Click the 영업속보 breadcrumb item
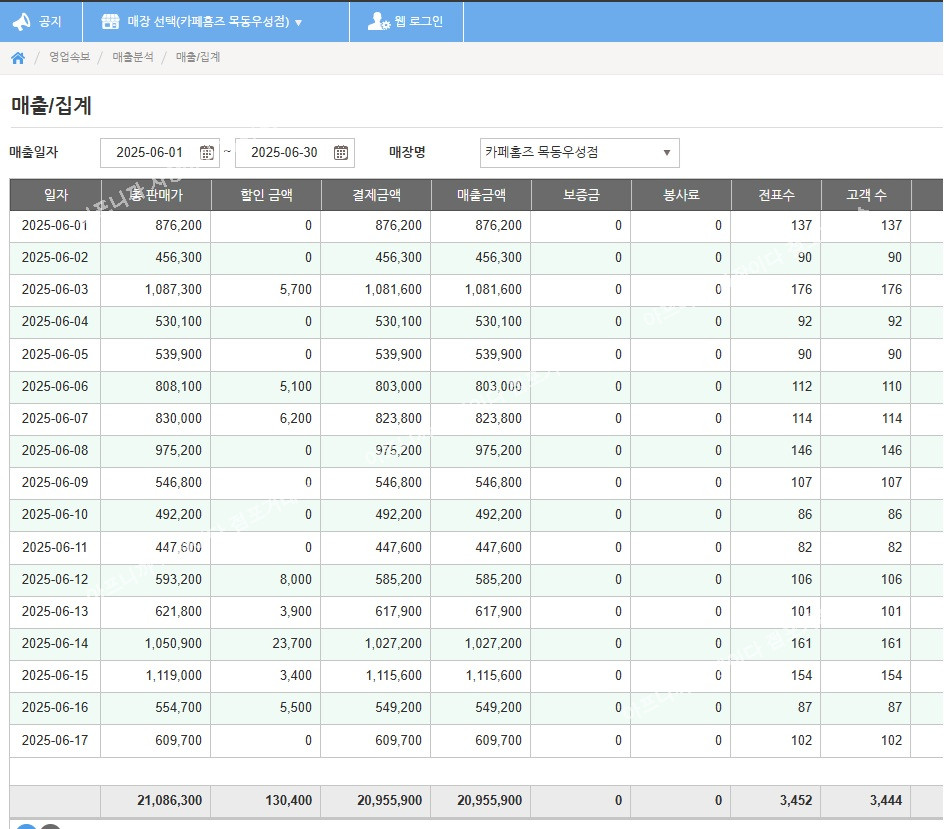 tap(70, 58)
